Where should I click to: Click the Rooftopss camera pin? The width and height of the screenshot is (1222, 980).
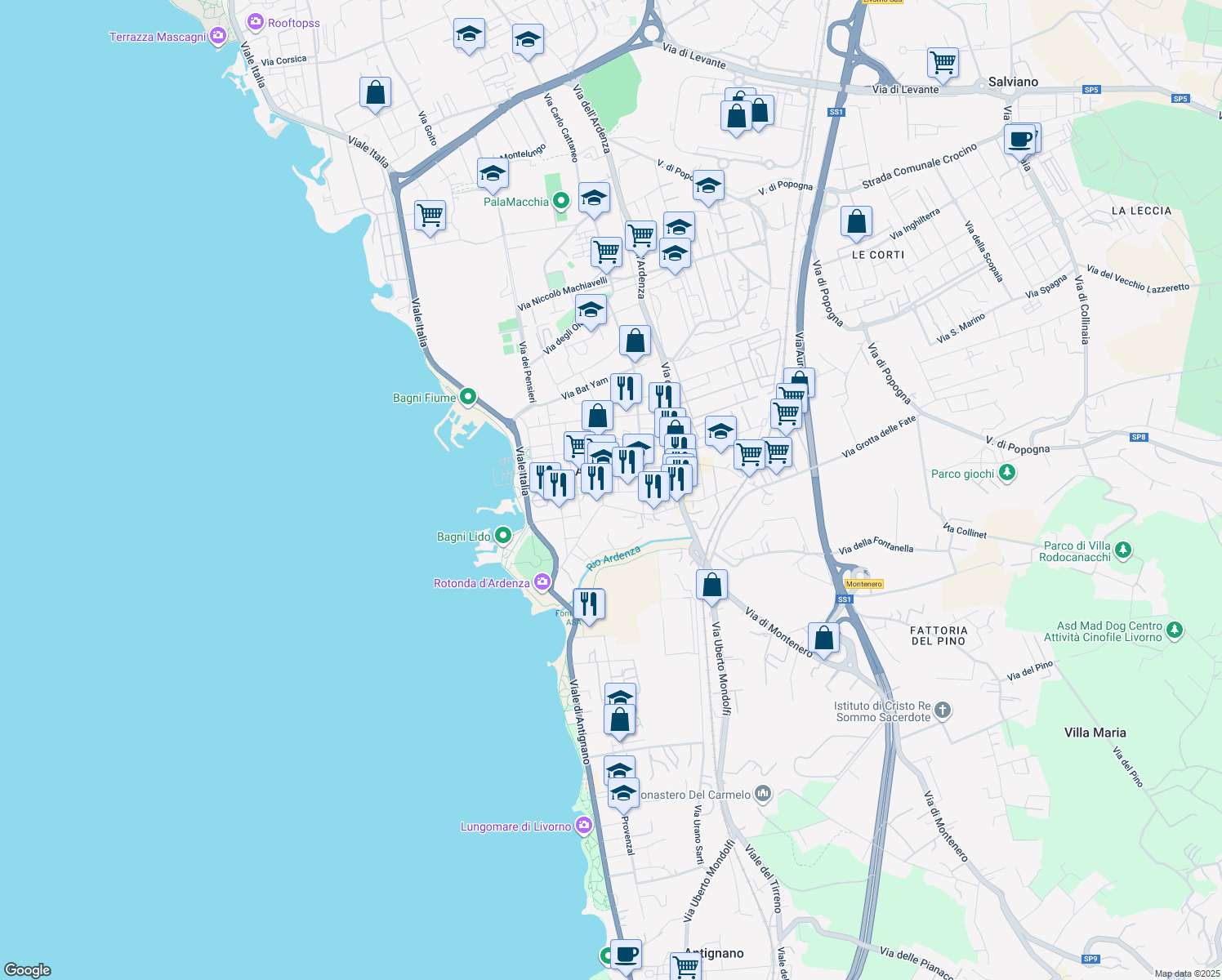click(256, 22)
